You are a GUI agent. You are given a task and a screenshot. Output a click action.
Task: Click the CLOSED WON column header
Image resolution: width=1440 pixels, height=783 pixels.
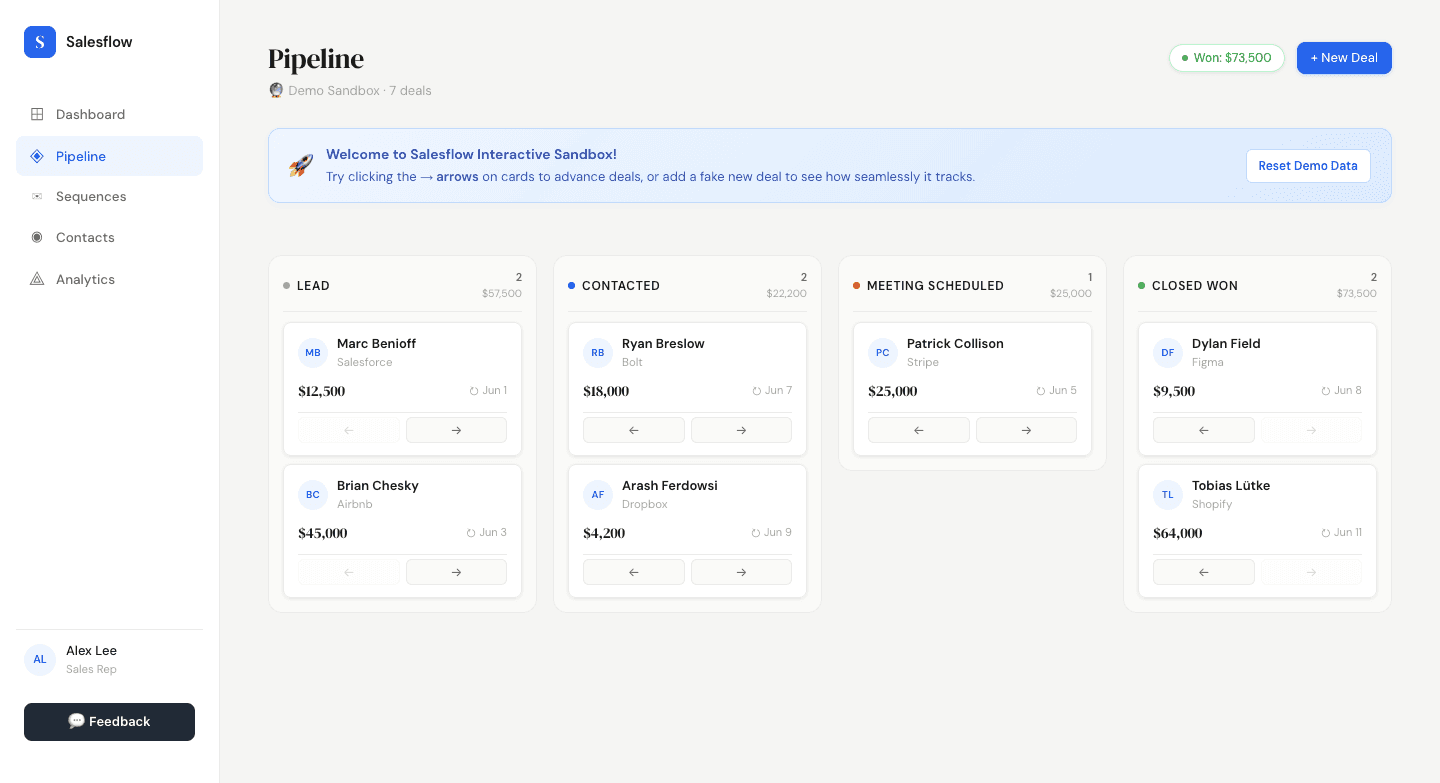pyautogui.click(x=1195, y=285)
